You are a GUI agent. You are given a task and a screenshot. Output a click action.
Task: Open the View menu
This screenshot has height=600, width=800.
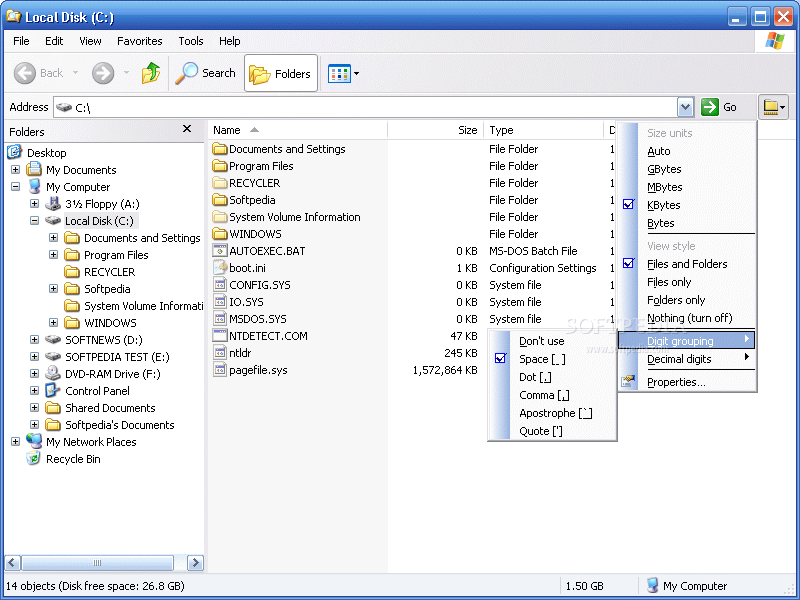tap(90, 41)
